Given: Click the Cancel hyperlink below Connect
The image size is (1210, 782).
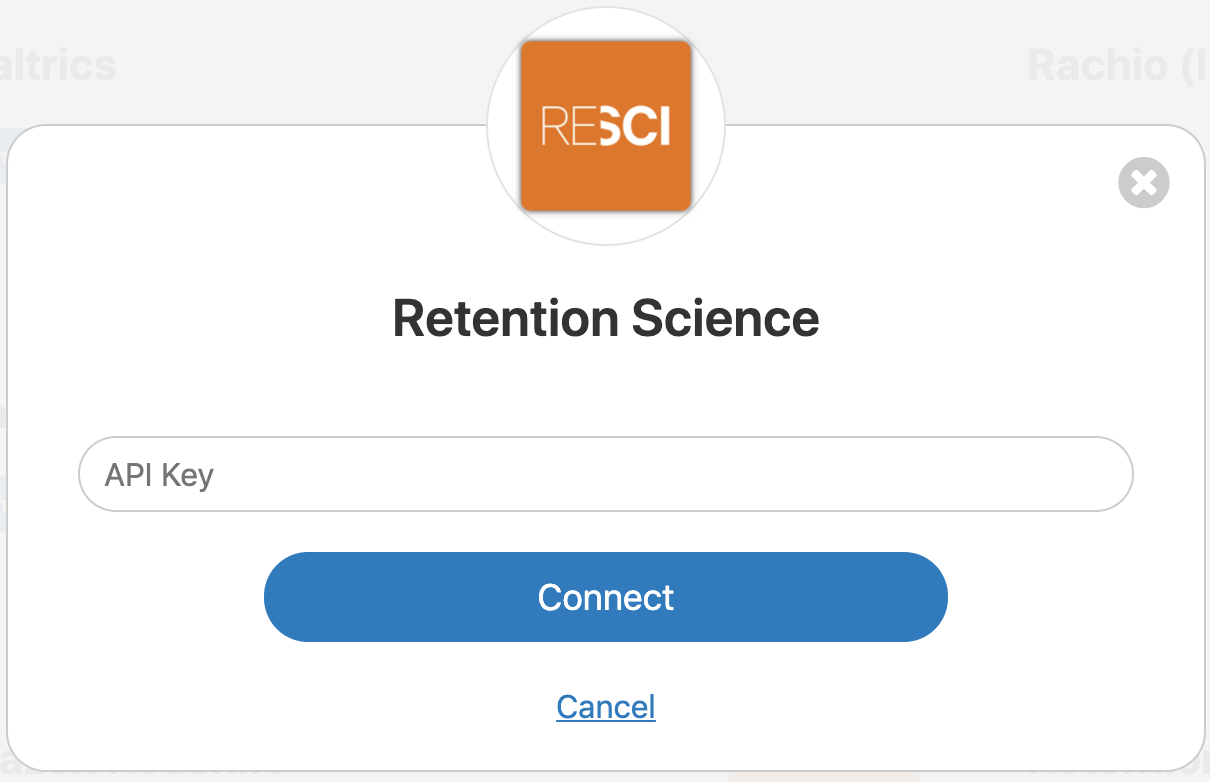Looking at the screenshot, I should tap(606, 707).
